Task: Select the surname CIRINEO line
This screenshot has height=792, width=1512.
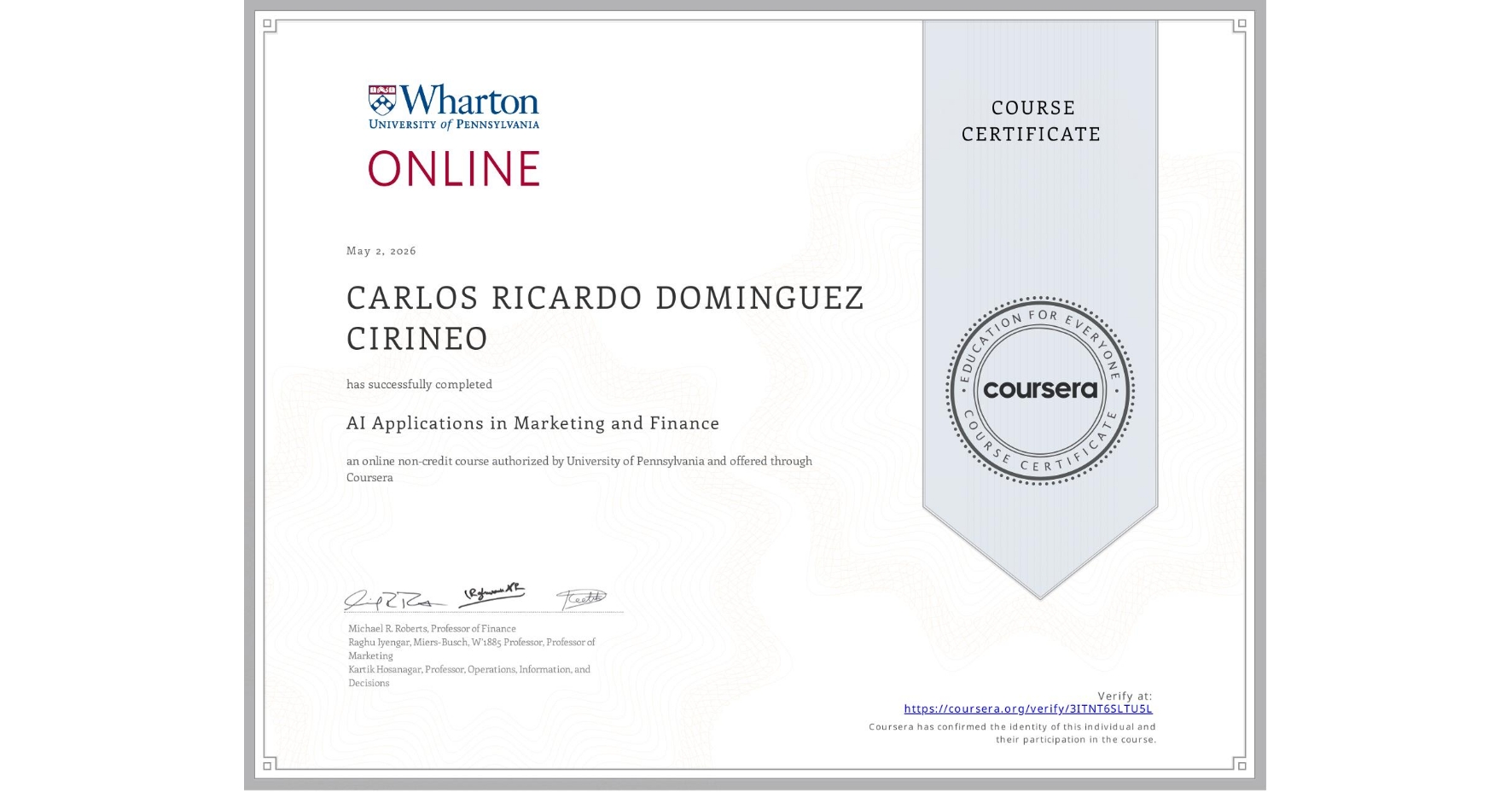Action: point(417,339)
